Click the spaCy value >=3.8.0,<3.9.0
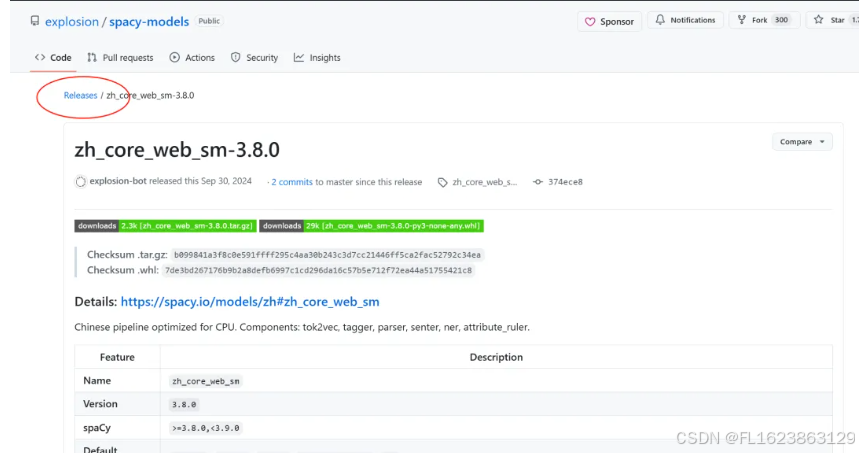 (x=205, y=428)
